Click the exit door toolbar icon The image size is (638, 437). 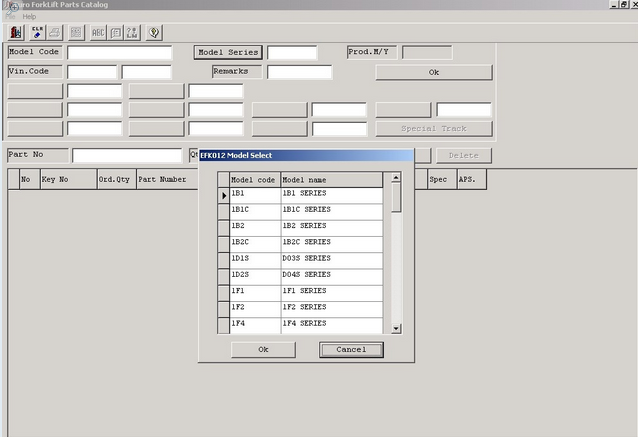(x=16, y=33)
